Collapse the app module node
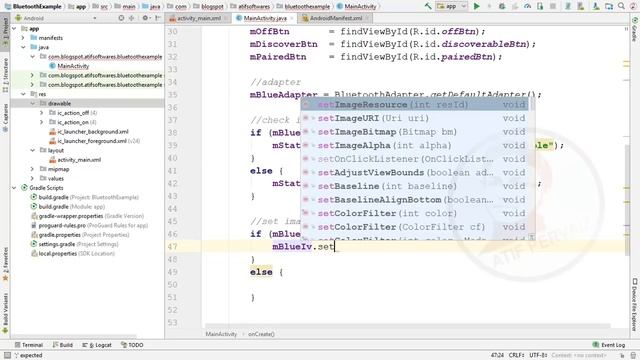The height and width of the screenshot is (360, 640). pos(14,29)
